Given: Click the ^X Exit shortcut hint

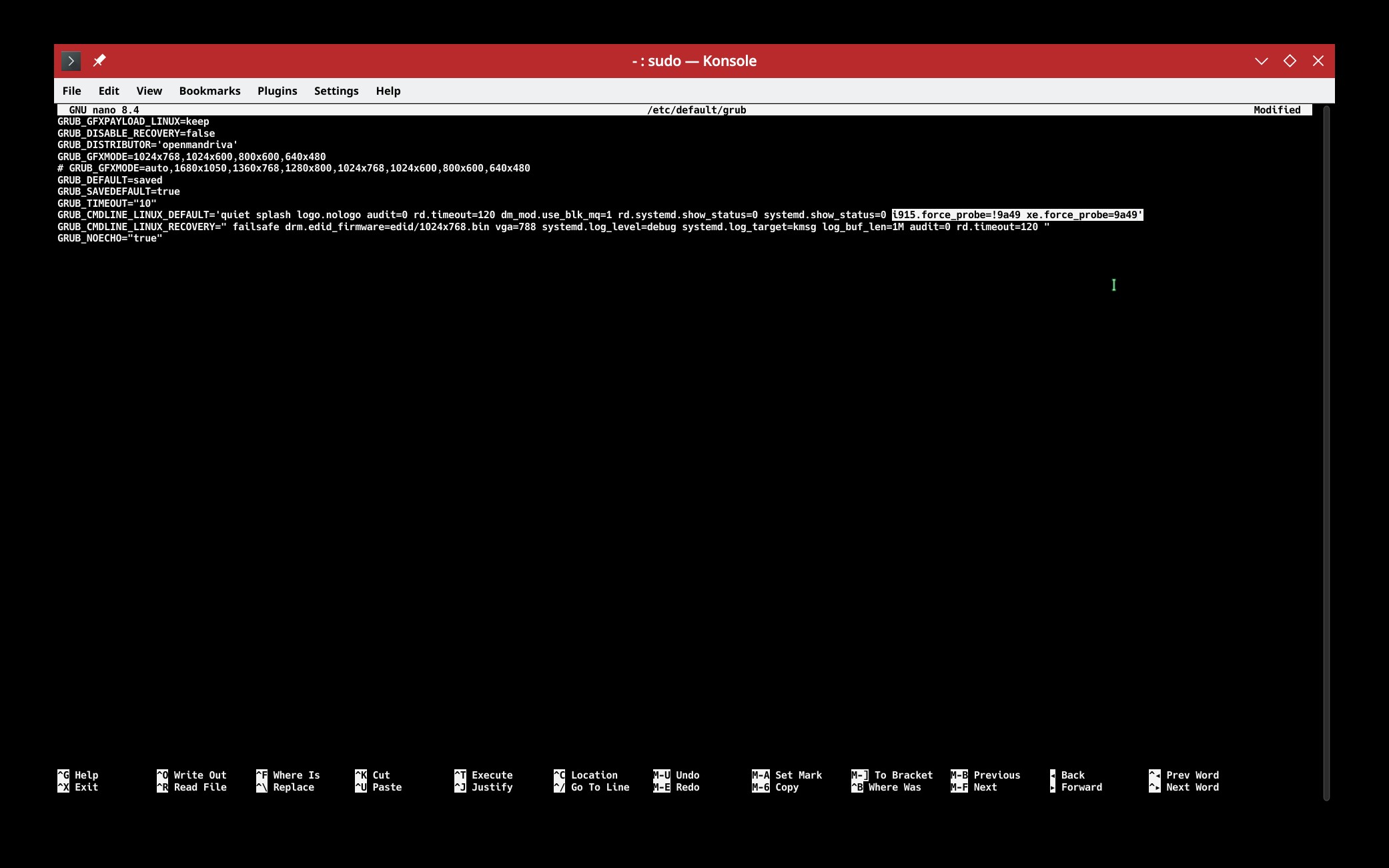Looking at the screenshot, I should point(78,787).
